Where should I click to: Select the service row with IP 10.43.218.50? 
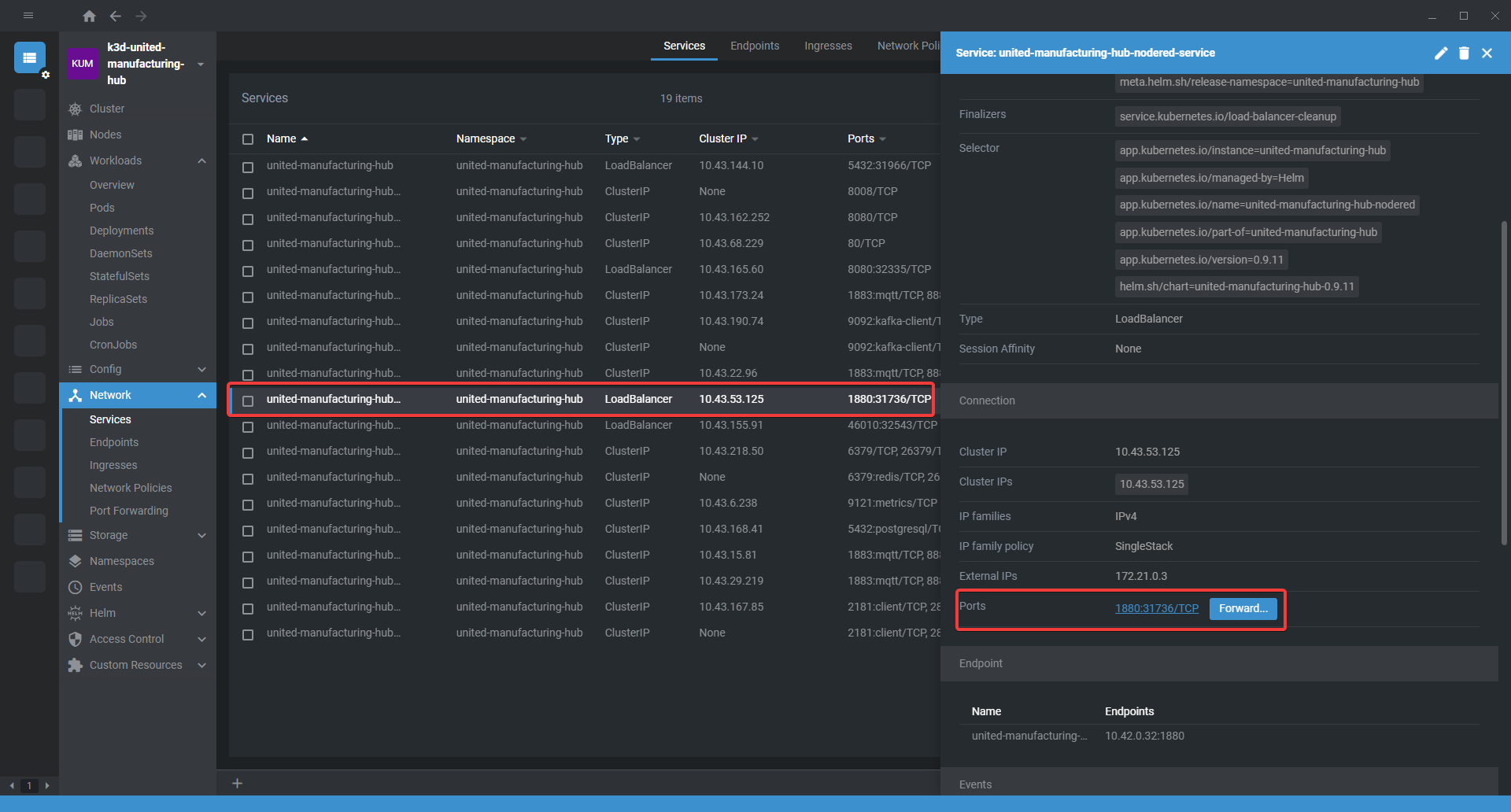[585, 451]
